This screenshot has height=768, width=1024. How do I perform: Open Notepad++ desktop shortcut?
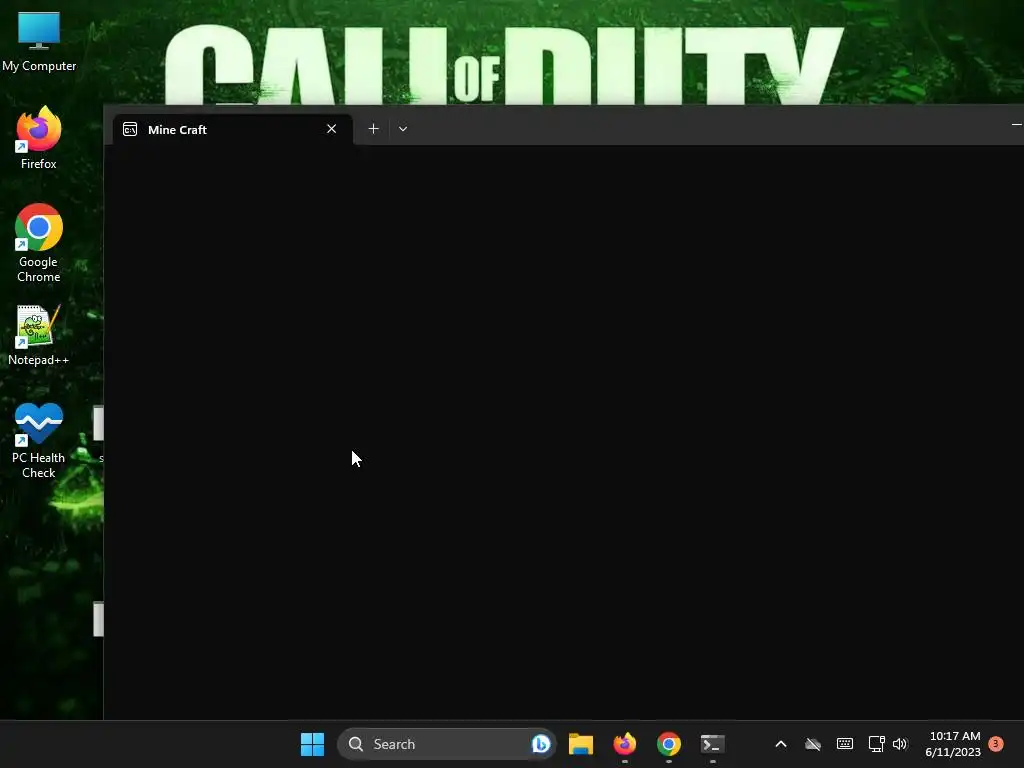39,335
